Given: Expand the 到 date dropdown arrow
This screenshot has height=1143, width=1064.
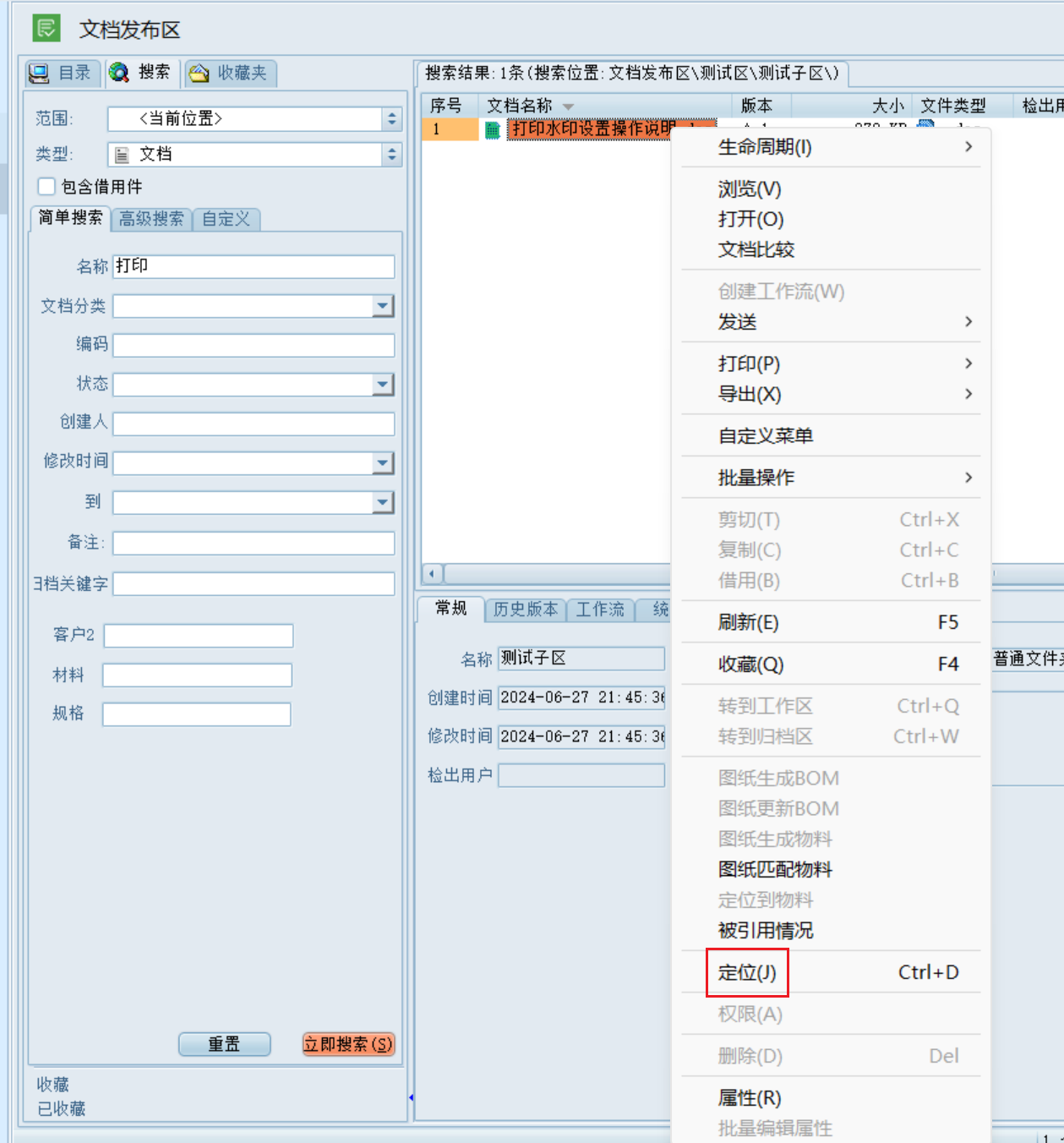Looking at the screenshot, I should pyautogui.click(x=383, y=503).
